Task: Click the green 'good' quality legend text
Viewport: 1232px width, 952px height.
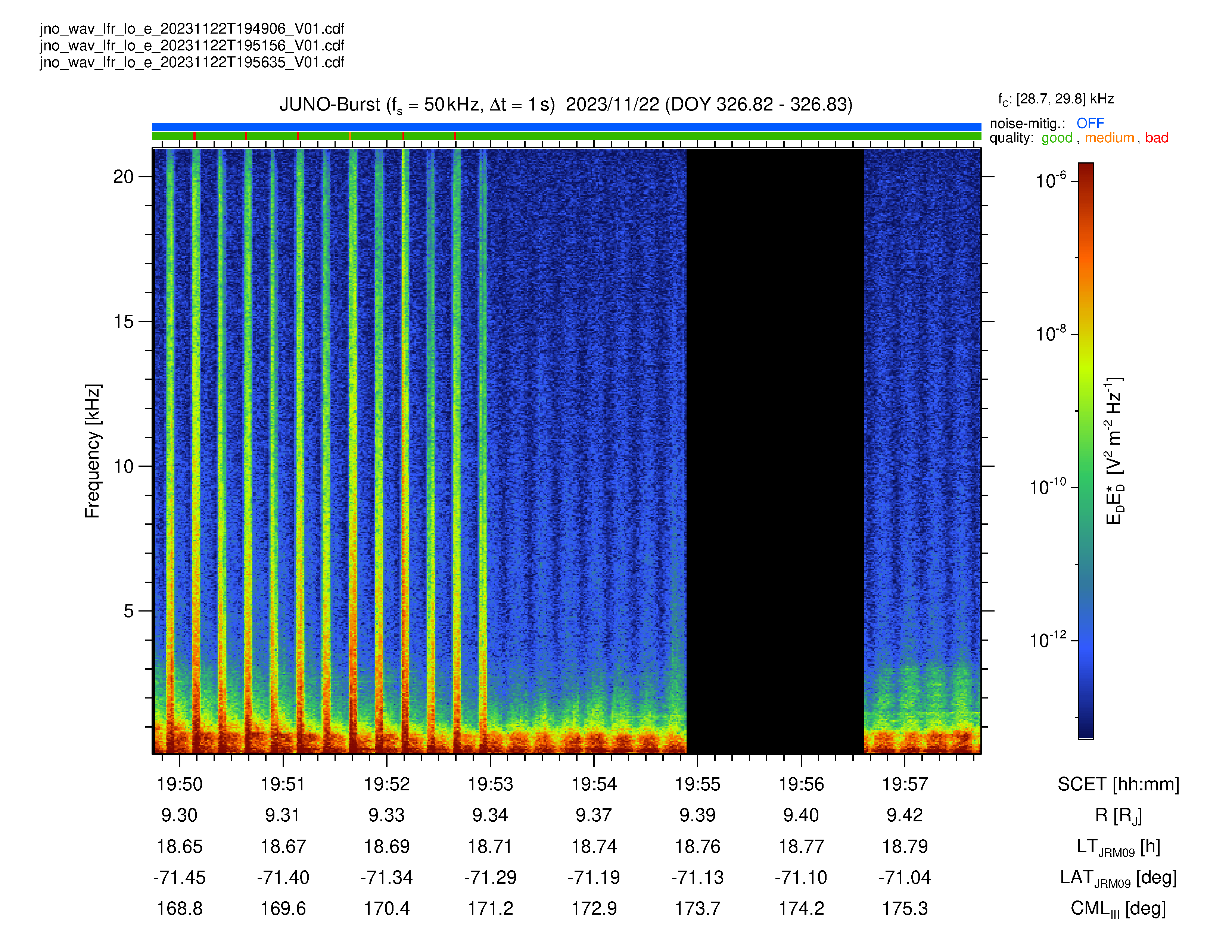Action: (x=1057, y=138)
